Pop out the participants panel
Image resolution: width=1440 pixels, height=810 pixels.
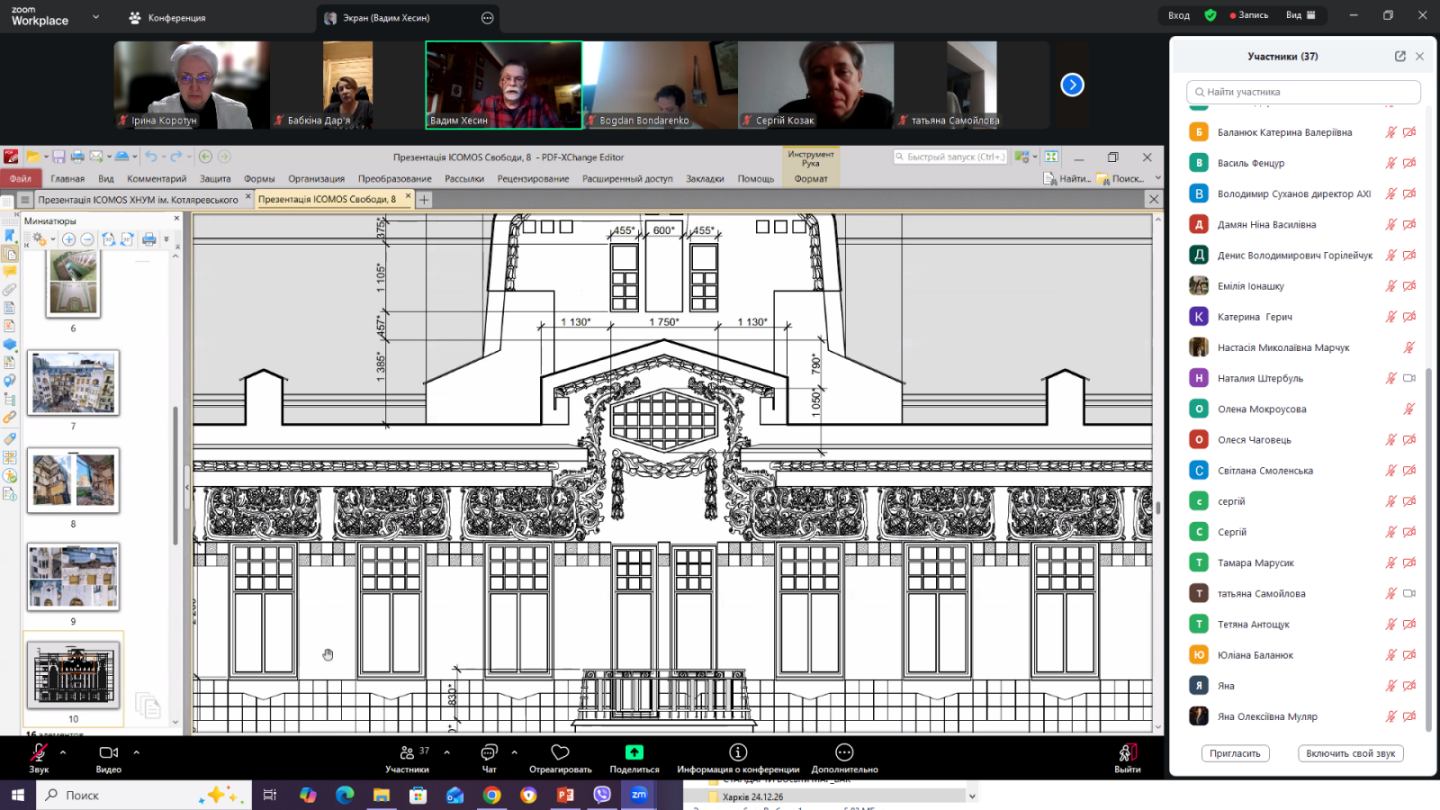tap(1400, 57)
